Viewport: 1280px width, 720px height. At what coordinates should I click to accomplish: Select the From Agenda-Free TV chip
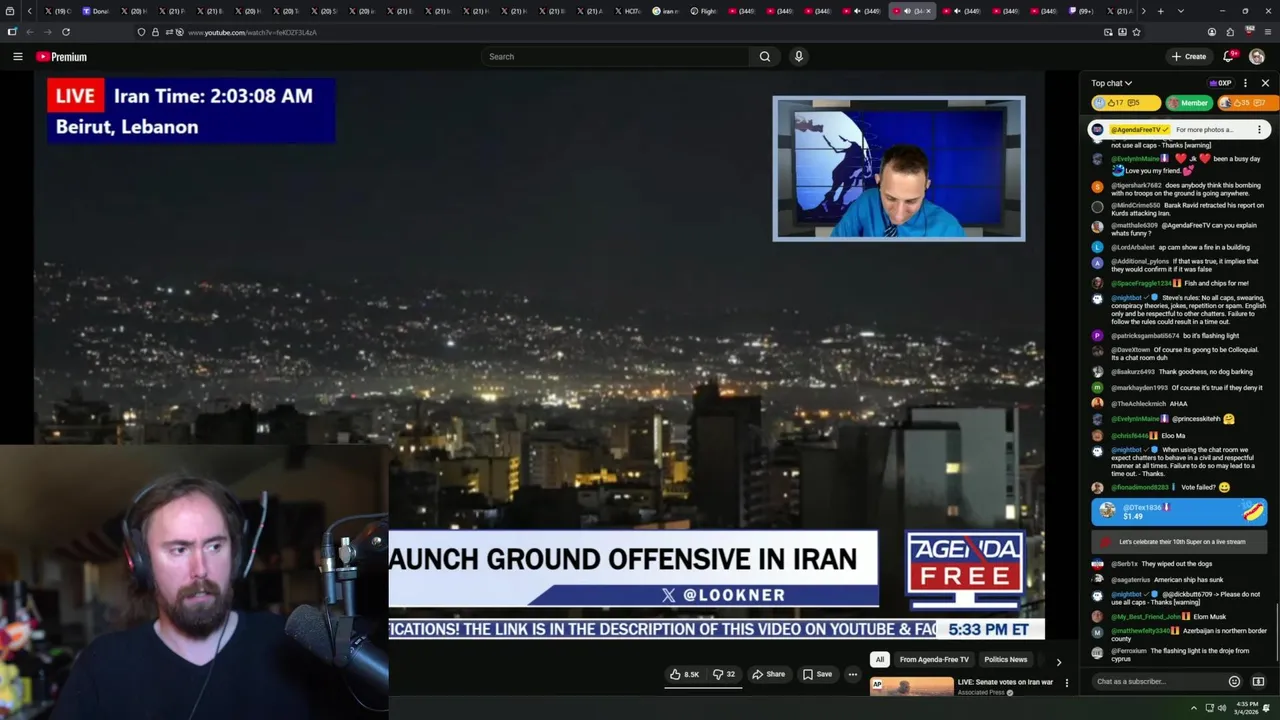[934, 660]
